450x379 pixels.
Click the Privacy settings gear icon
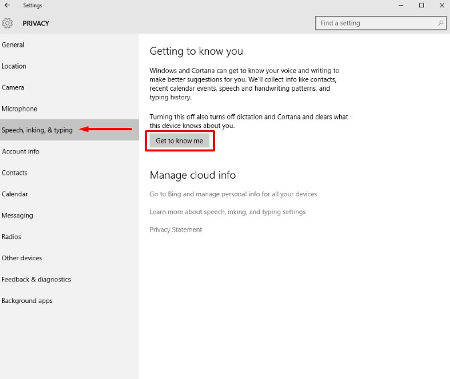[7, 23]
